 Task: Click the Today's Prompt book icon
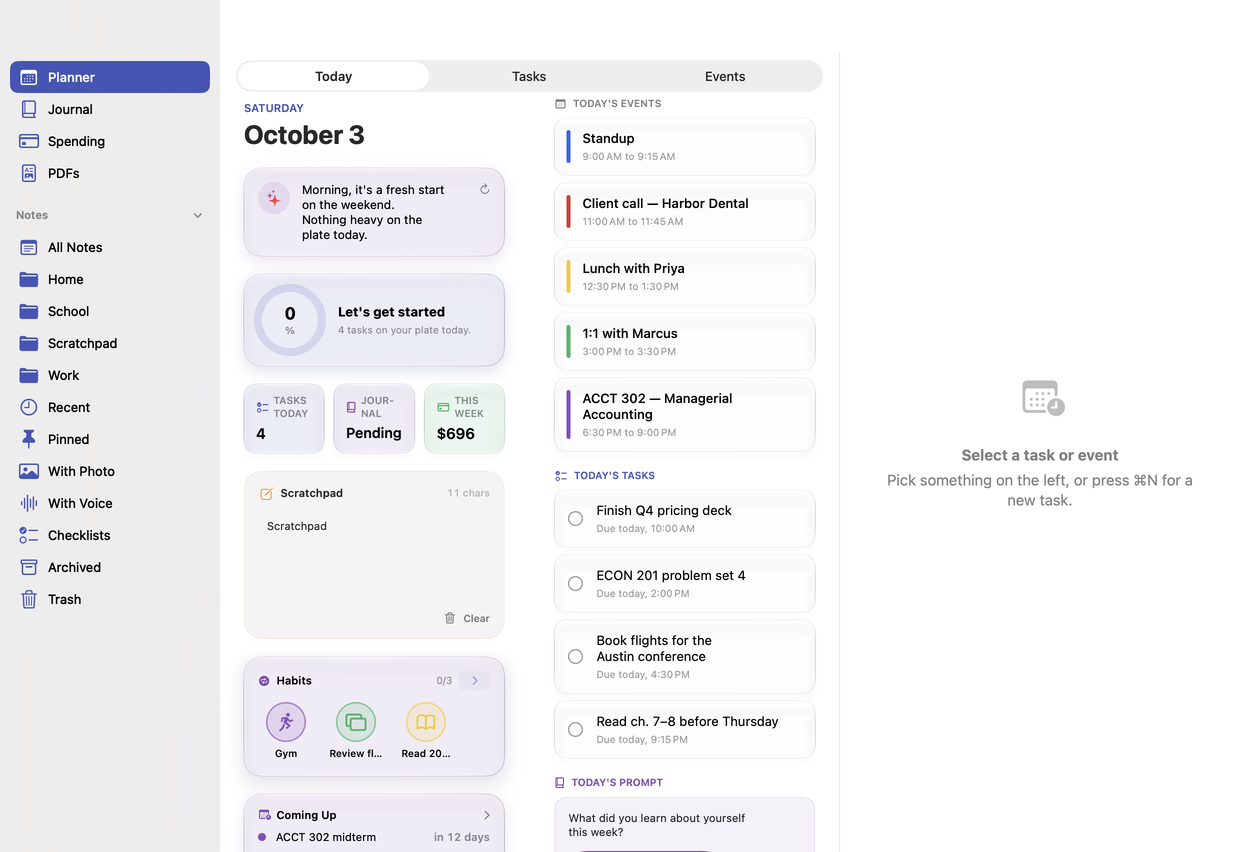tap(560, 782)
